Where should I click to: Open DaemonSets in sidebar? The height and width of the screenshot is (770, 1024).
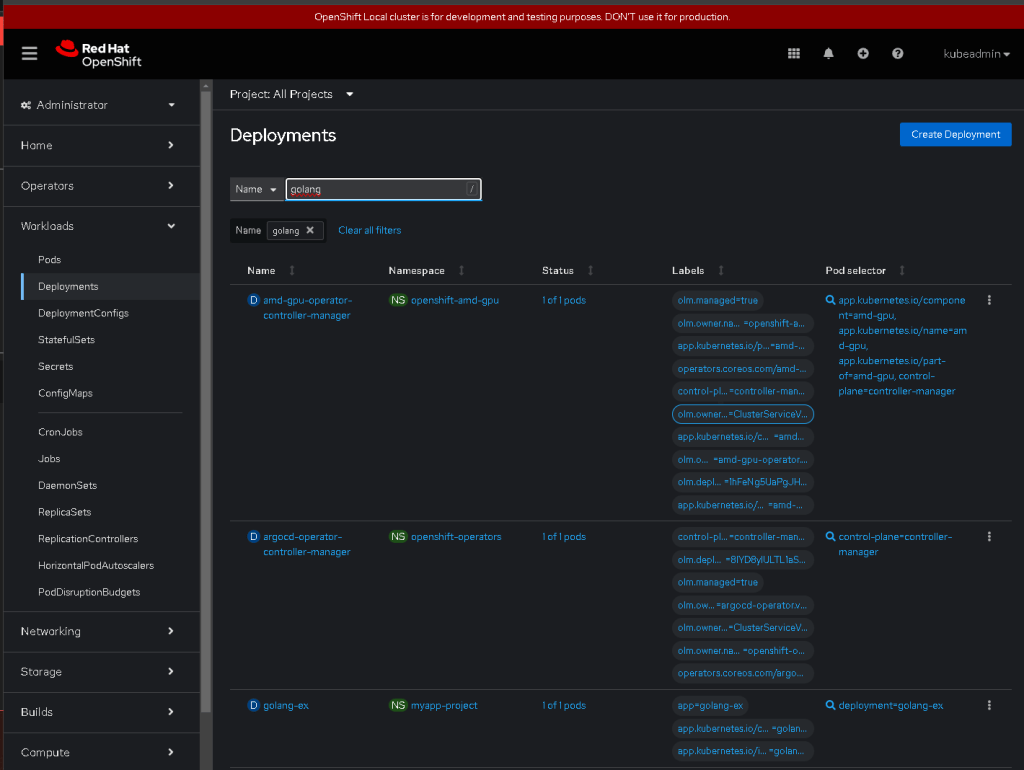click(x=67, y=485)
